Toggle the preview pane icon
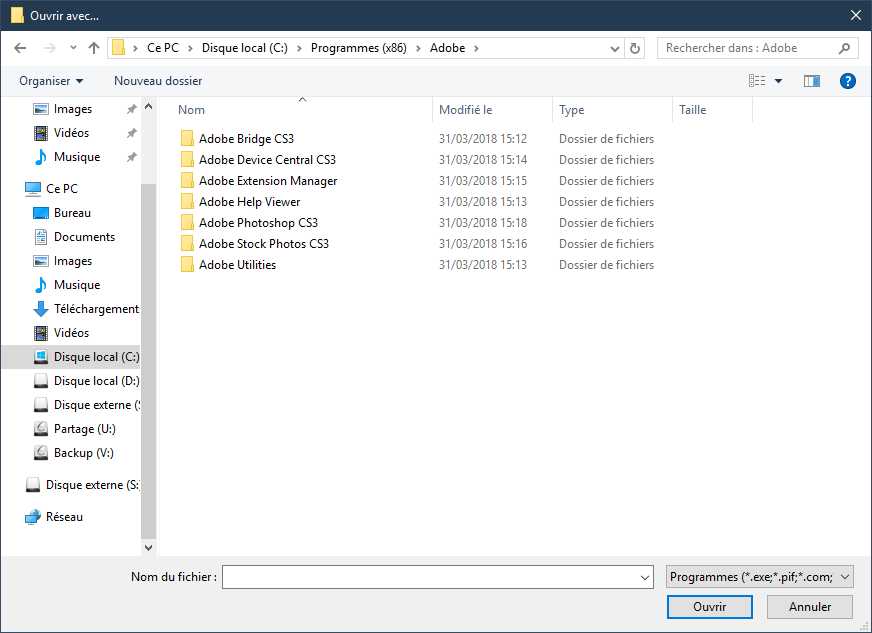The width and height of the screenshot is (872, 633). [812, 81]
